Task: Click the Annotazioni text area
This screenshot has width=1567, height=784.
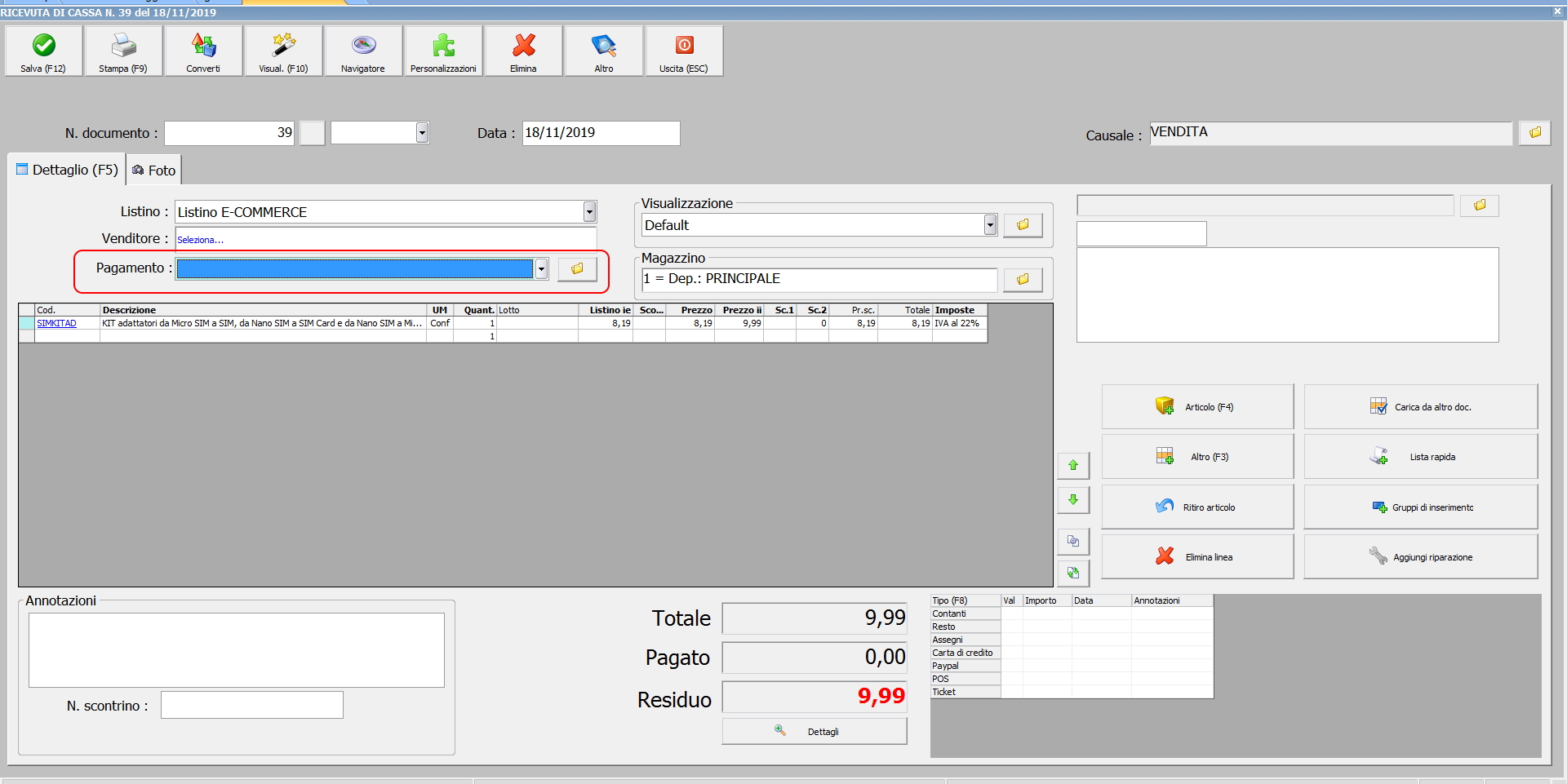Action: point(237,650)
